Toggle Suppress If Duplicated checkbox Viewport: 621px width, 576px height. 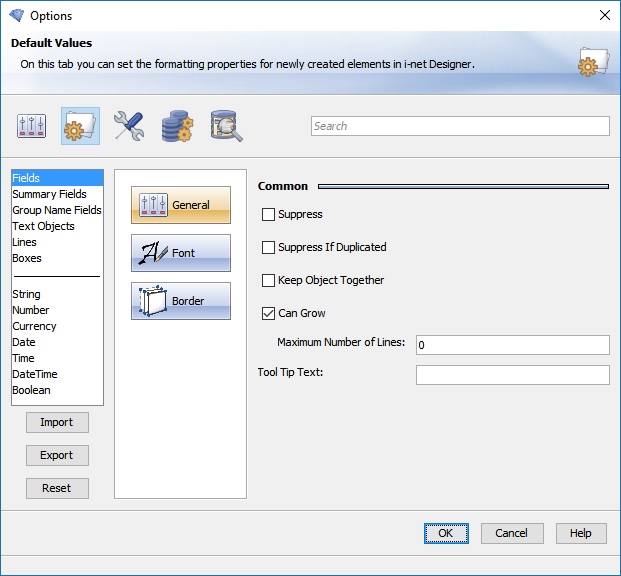[268, 247]
